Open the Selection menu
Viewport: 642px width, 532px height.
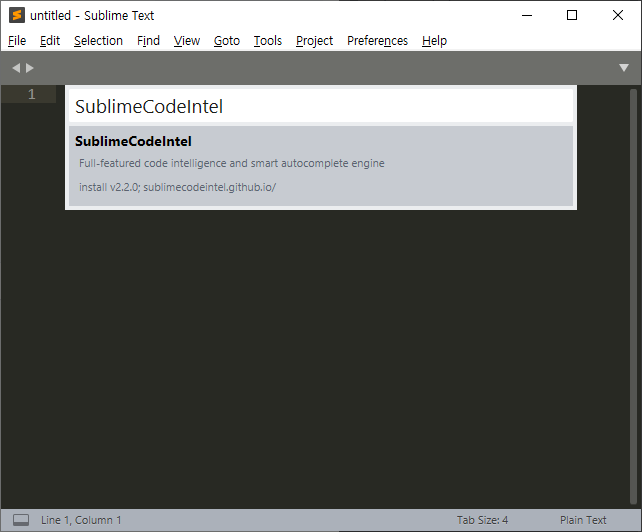98,41
